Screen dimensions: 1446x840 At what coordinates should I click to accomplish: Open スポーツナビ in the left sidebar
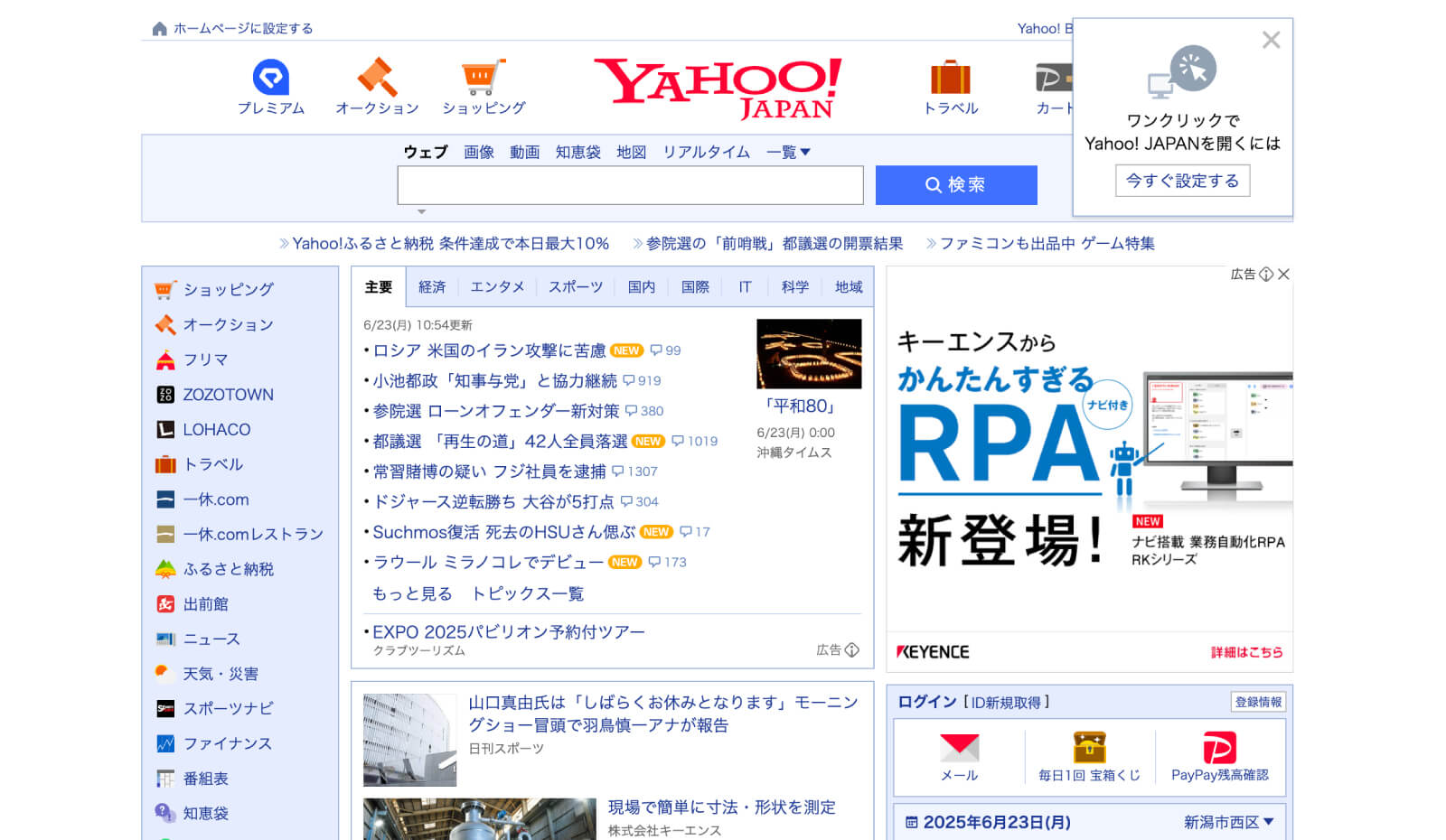click(228, 709)
